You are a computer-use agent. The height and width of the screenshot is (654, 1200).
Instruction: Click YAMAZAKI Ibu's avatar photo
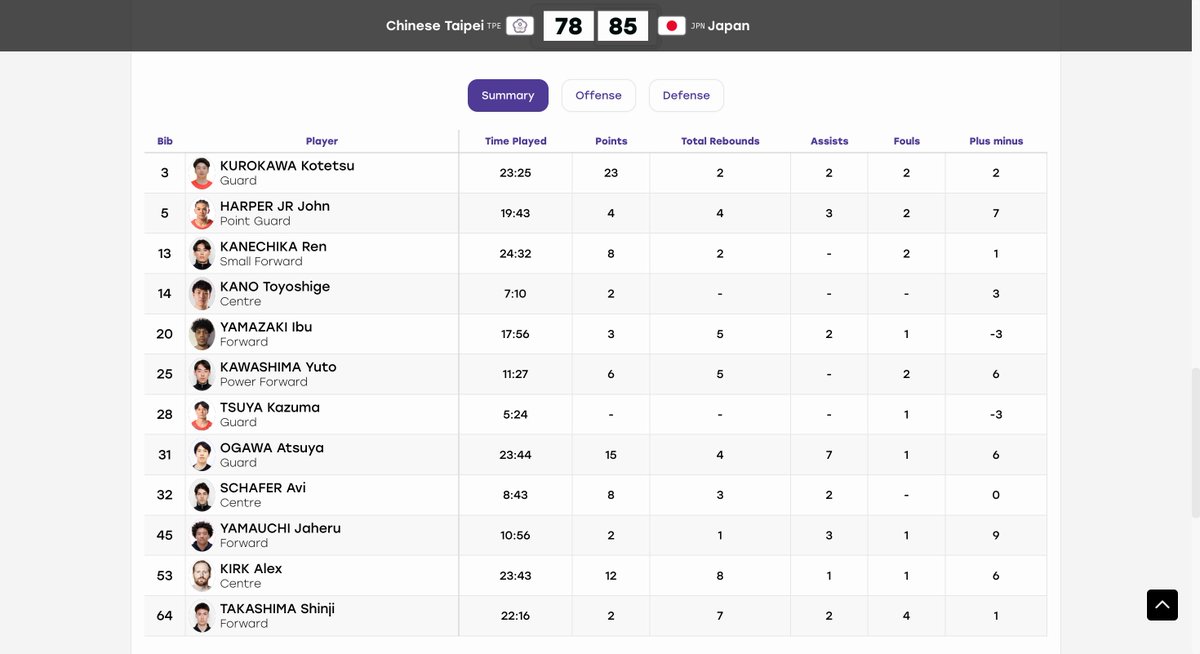(202, 334)
